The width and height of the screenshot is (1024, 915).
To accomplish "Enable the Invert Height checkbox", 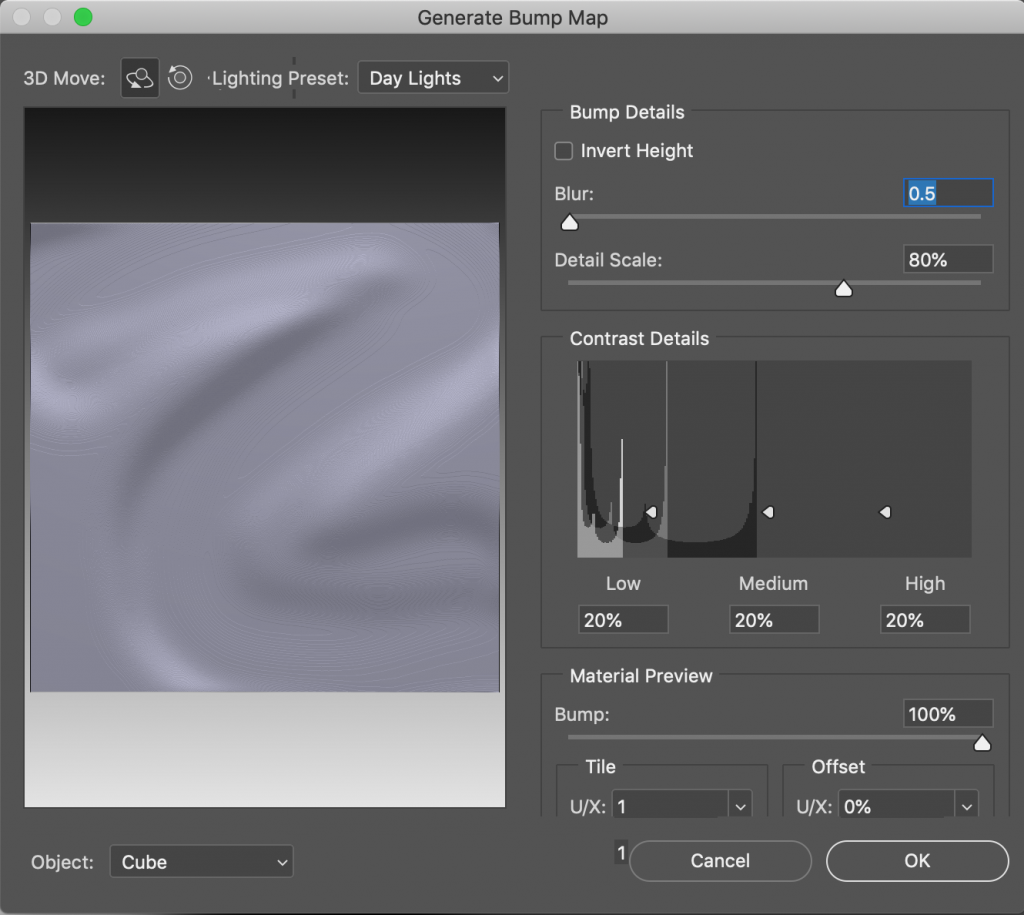I will [563, 150].
